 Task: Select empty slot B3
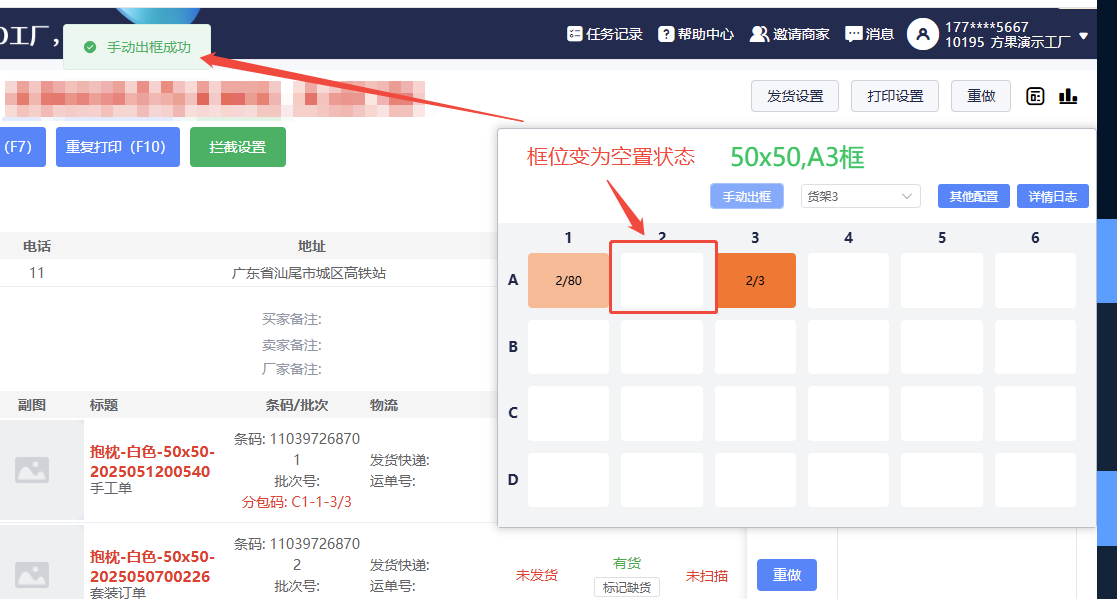(x=755, y=347)
